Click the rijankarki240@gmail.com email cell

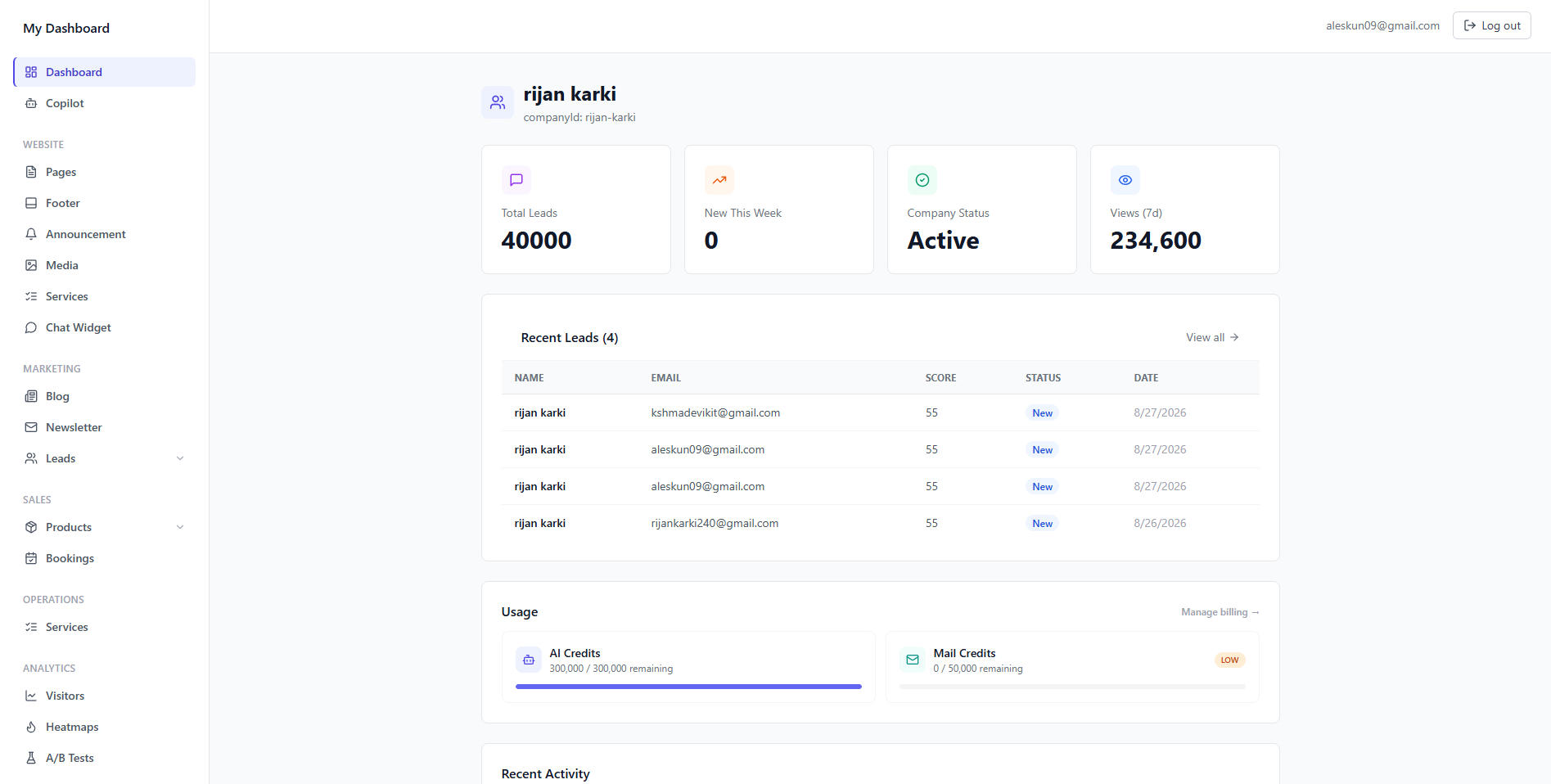click(715, 523)
